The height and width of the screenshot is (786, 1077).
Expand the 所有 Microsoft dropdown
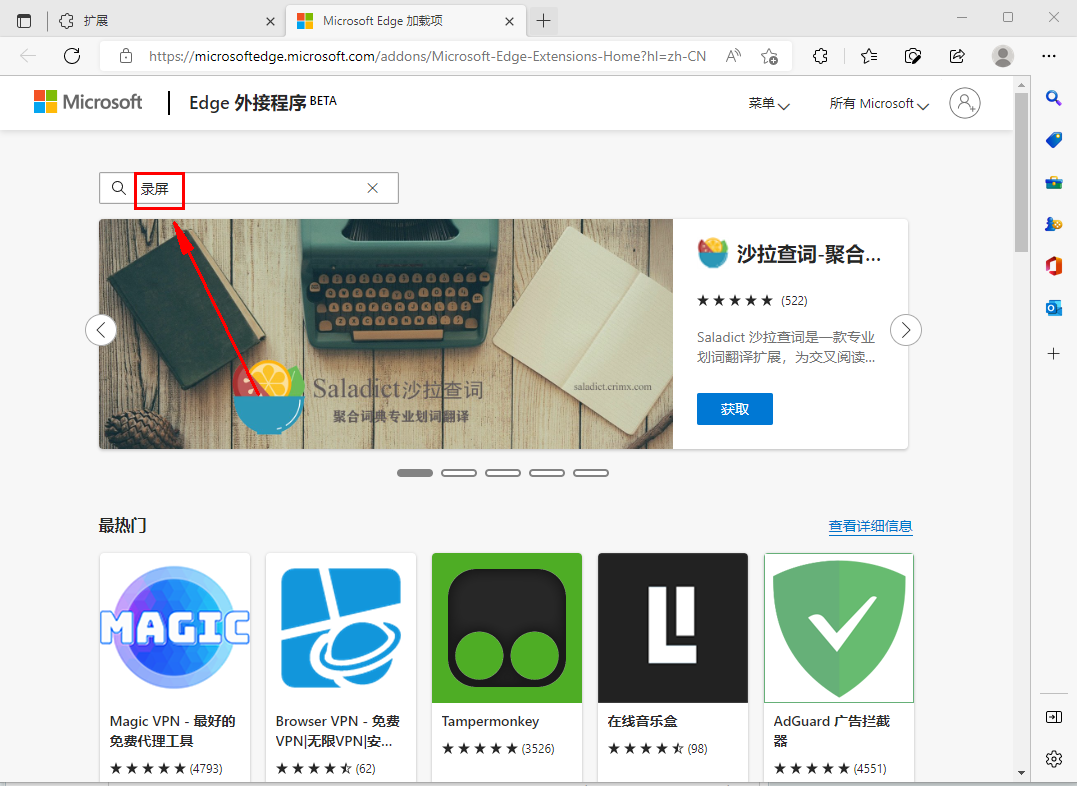point(877,103)
